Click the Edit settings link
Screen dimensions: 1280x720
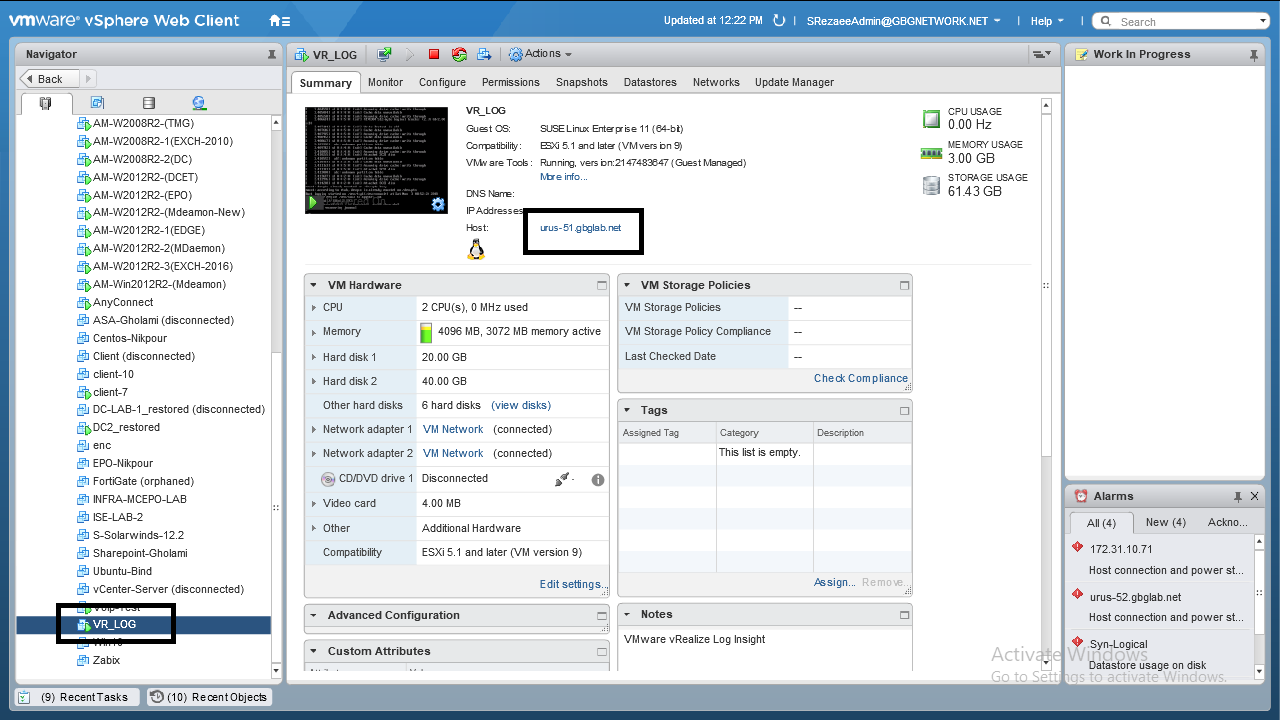pyautogui.click(x=572, y=584)
